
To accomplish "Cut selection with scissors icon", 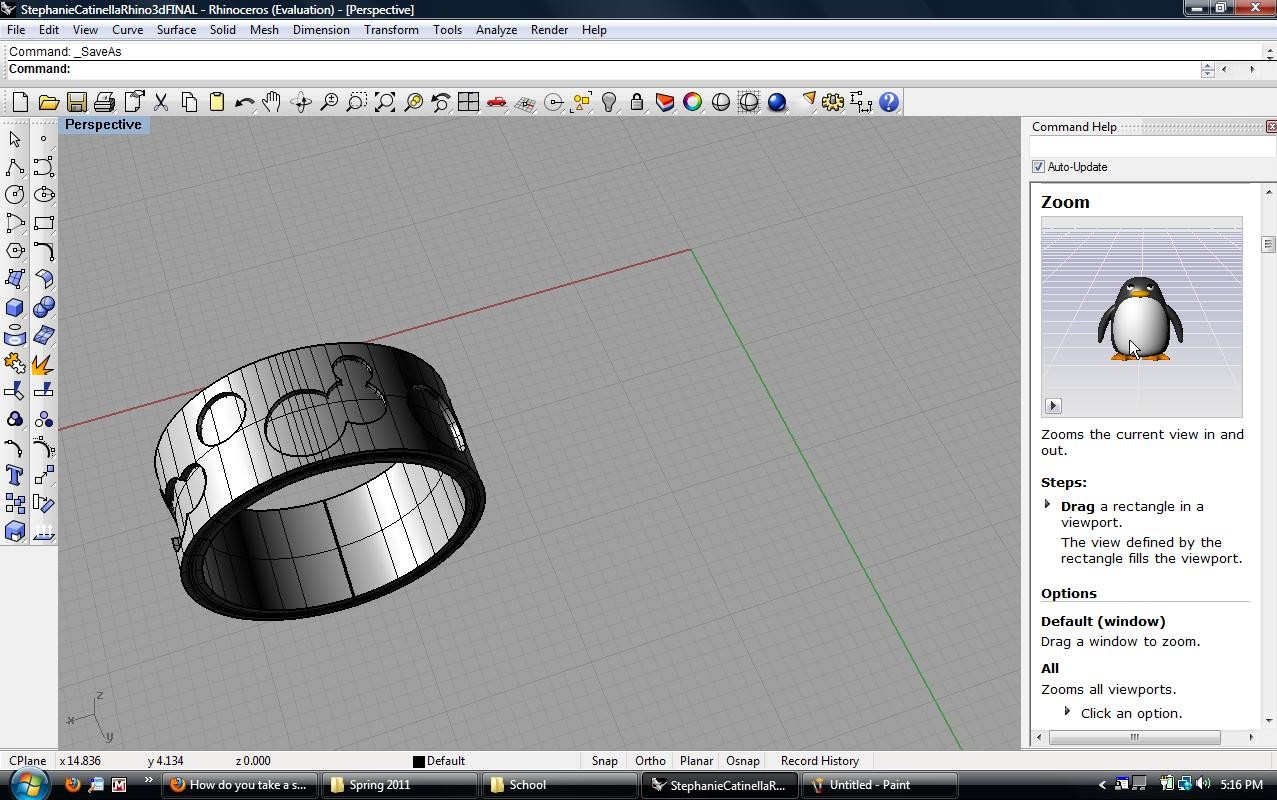I will pyautogui.click(x=160, y=102).
